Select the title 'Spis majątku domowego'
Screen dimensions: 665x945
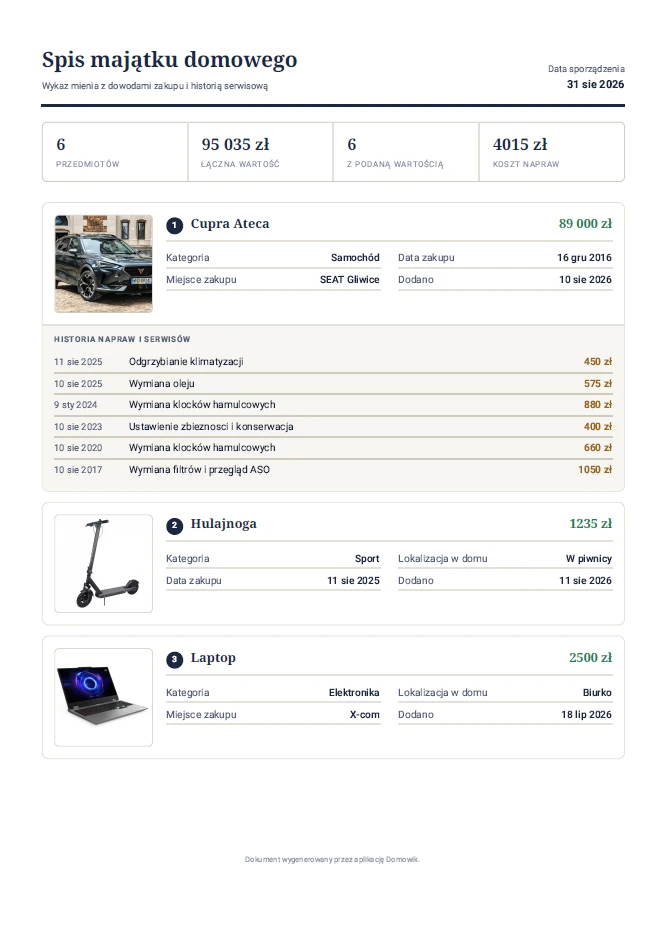click(x=169, y=60)
